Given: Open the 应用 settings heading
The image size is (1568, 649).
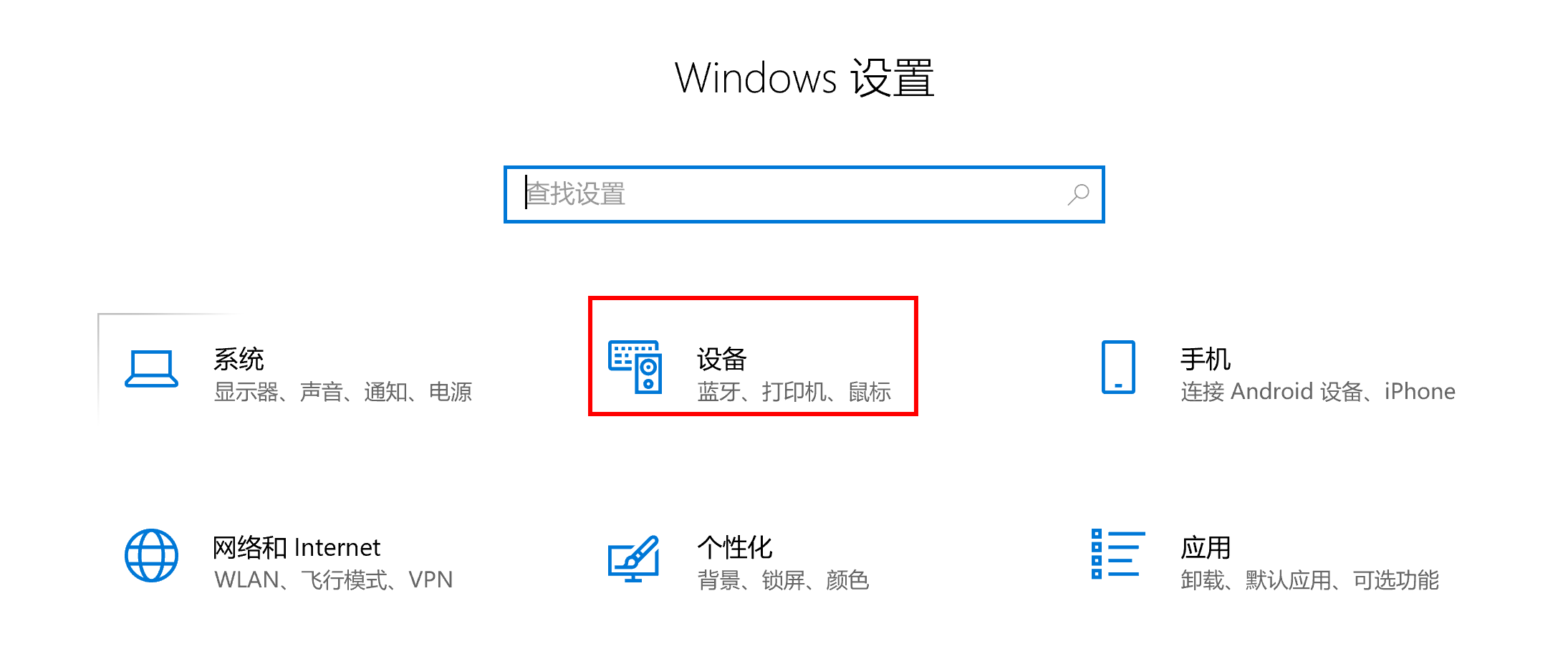Looking at the screenshot, I should tap(1206, 547).
